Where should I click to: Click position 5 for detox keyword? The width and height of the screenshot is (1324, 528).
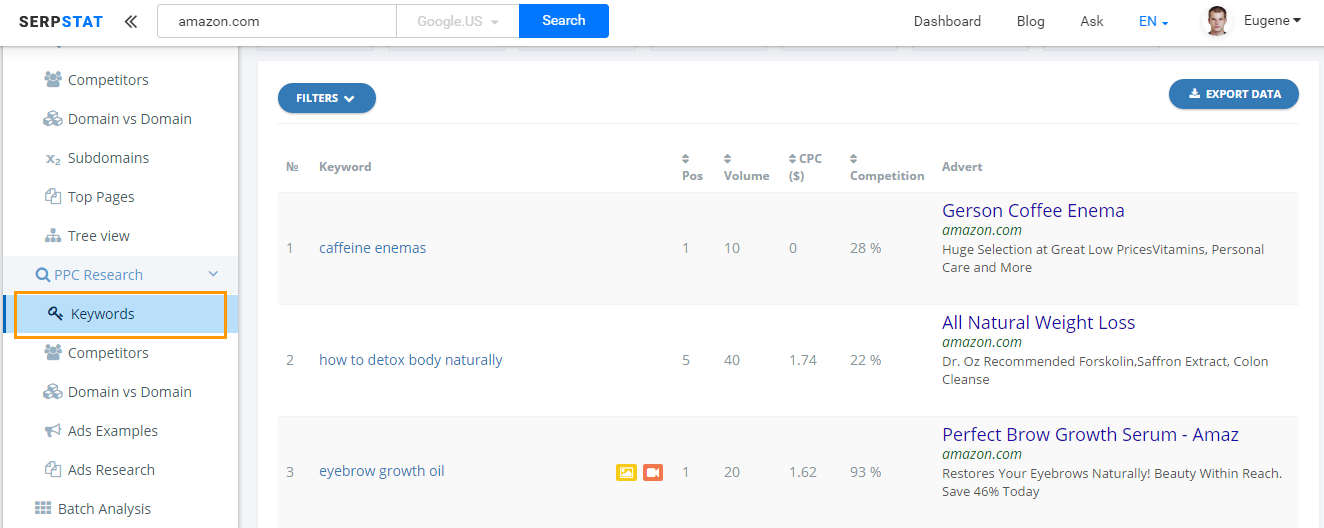coord(686,360)
